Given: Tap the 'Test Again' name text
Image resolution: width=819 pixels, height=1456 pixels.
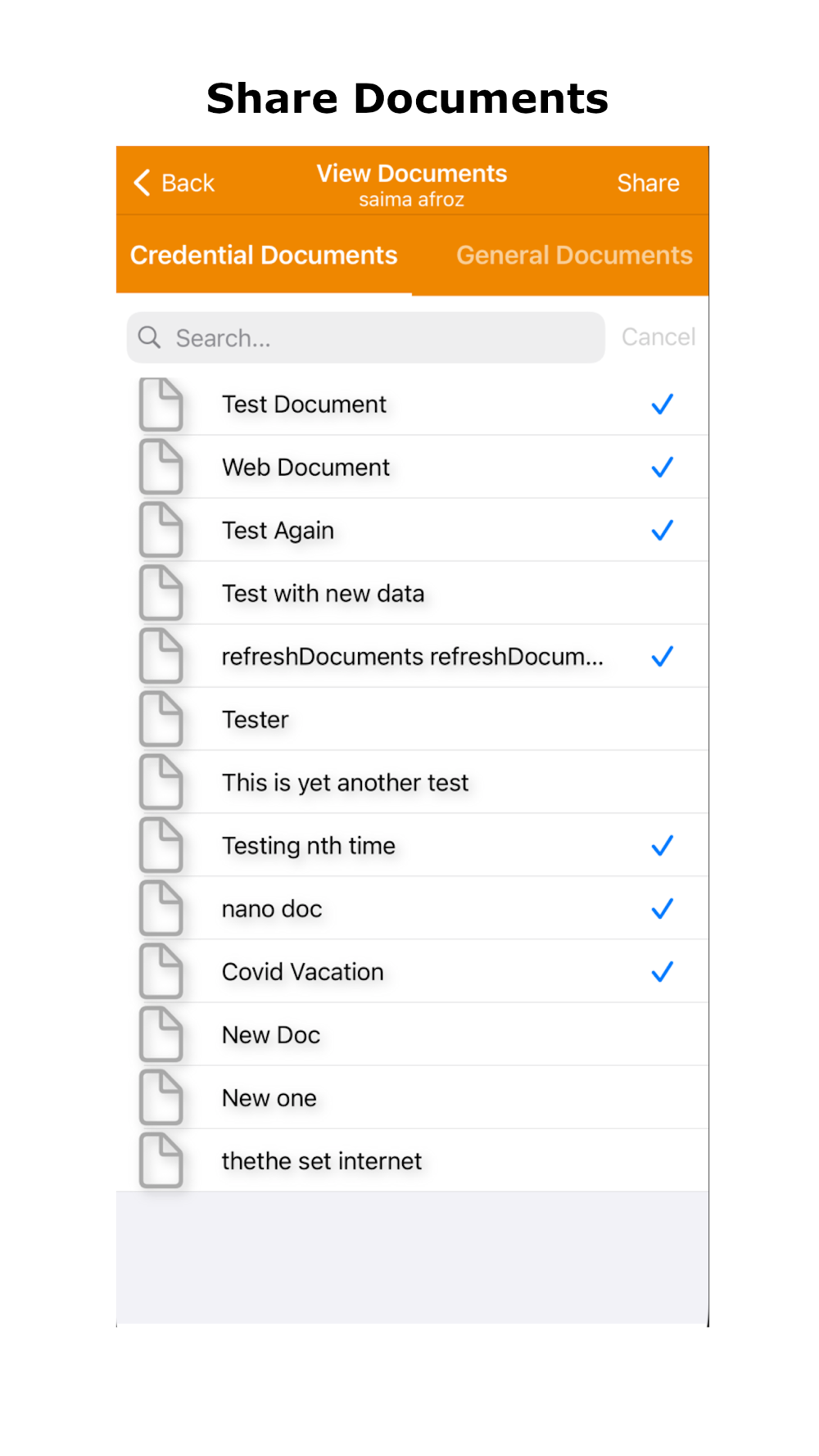Looking at the screenshot, I should tap(278, 531).
